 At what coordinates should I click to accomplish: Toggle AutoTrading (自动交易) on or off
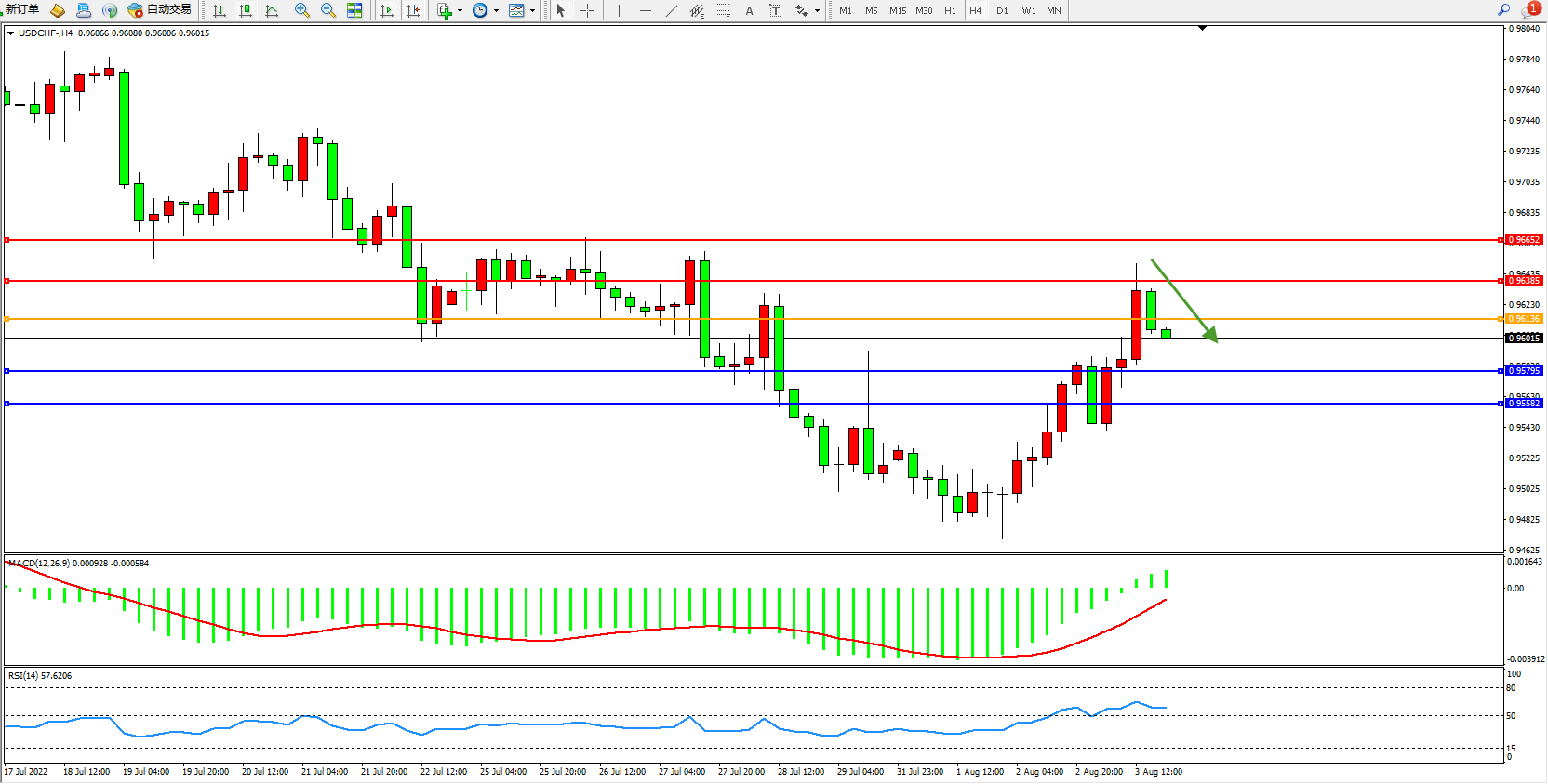(x=160, y=10)
